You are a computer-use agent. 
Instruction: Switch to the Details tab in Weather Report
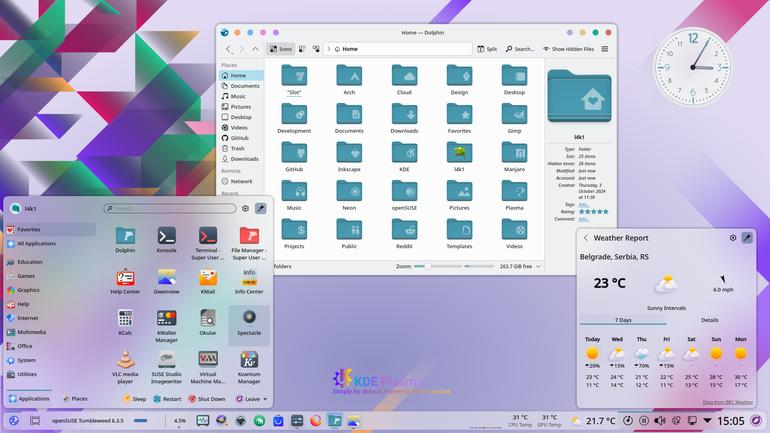click(710, 320)
